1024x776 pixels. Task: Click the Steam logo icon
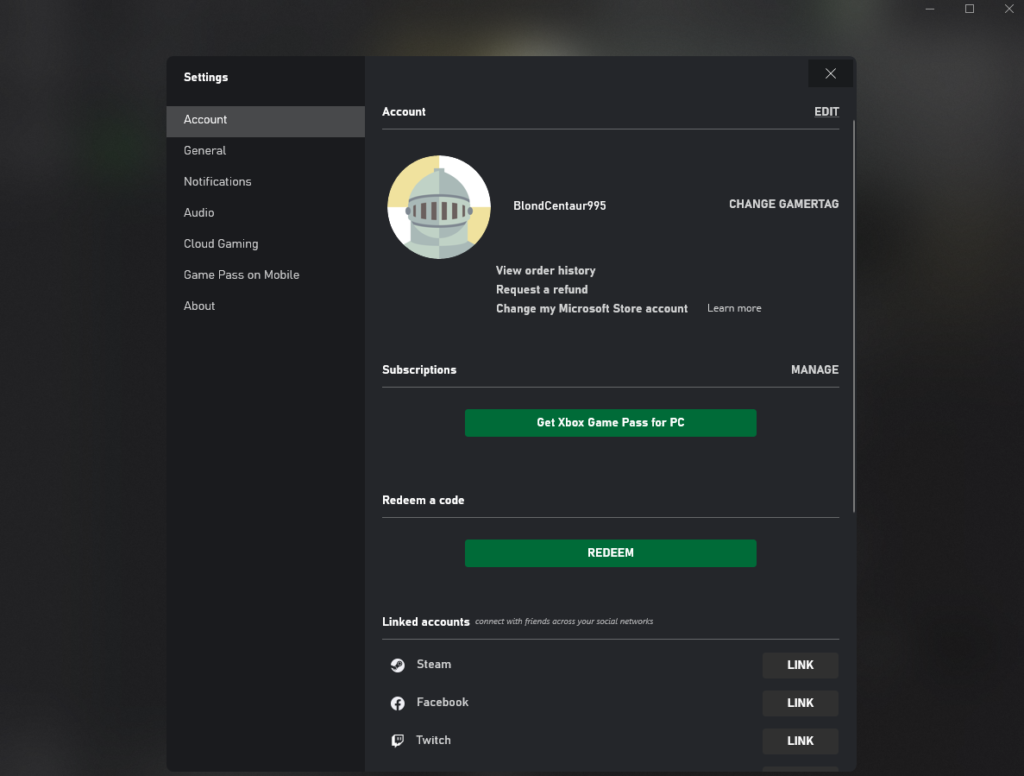pos(397,665)
